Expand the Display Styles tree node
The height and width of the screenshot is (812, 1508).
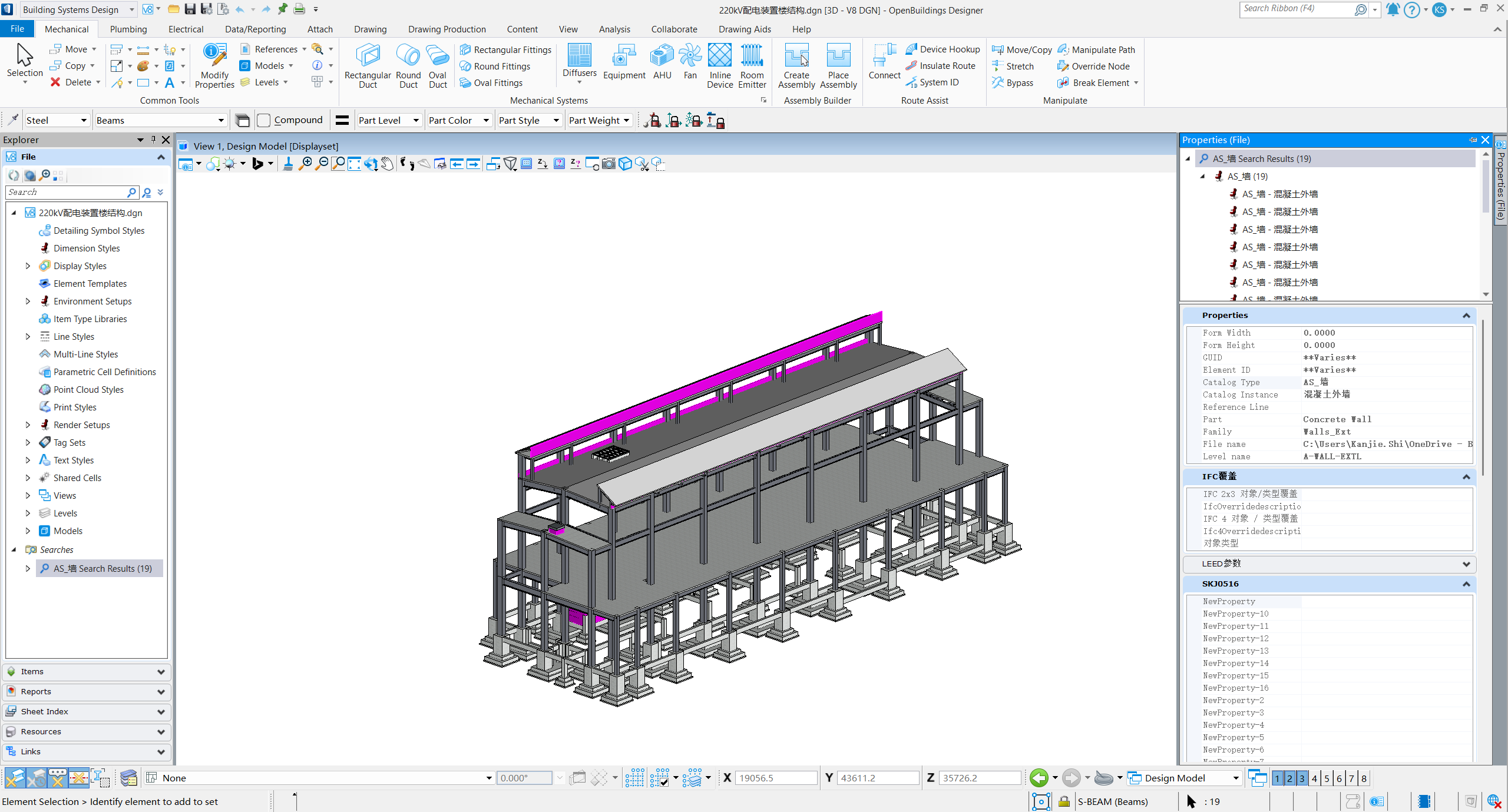28,266
